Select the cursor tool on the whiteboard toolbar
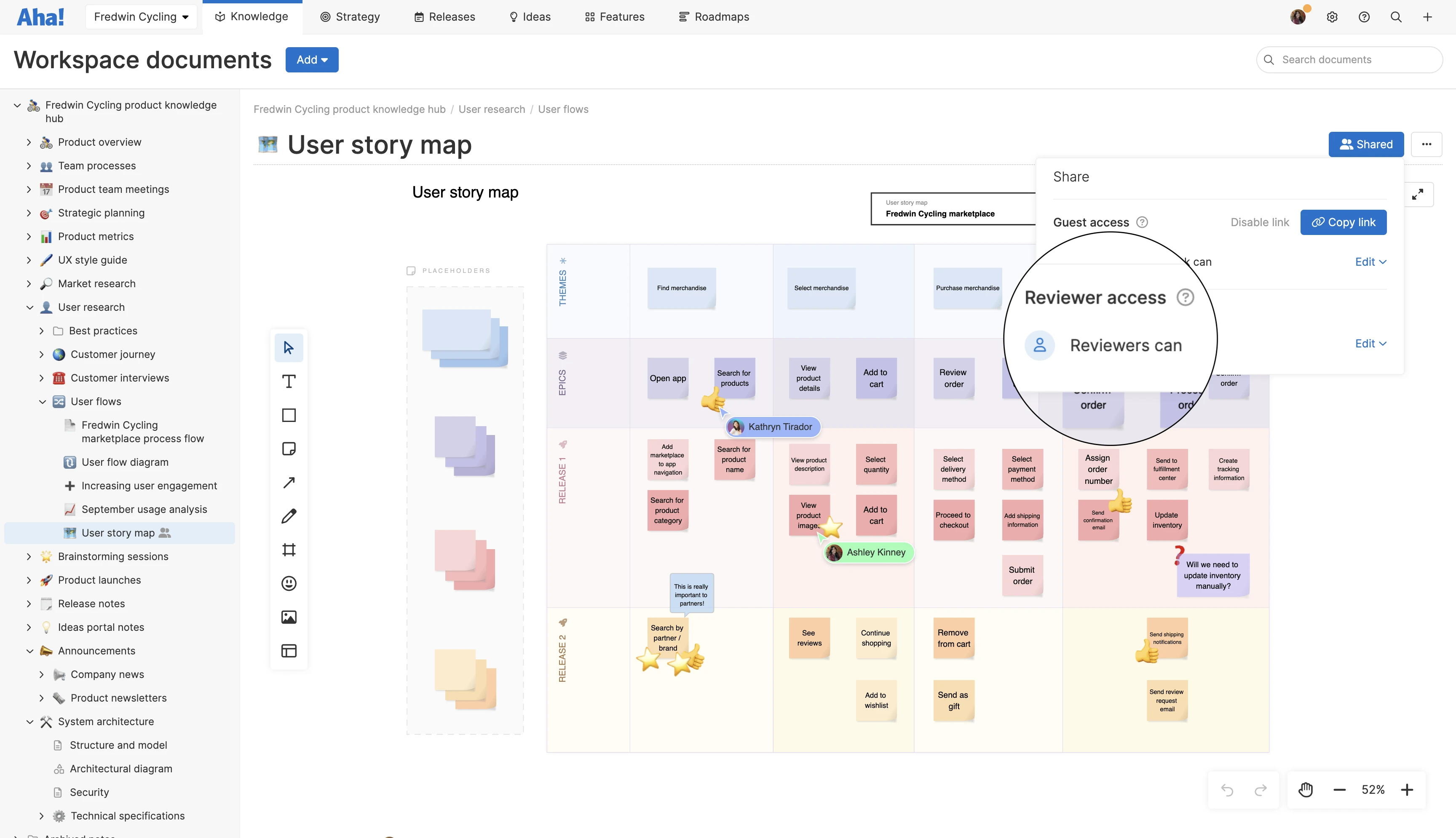Screen dimensions: 1456x838 point(289,348)
